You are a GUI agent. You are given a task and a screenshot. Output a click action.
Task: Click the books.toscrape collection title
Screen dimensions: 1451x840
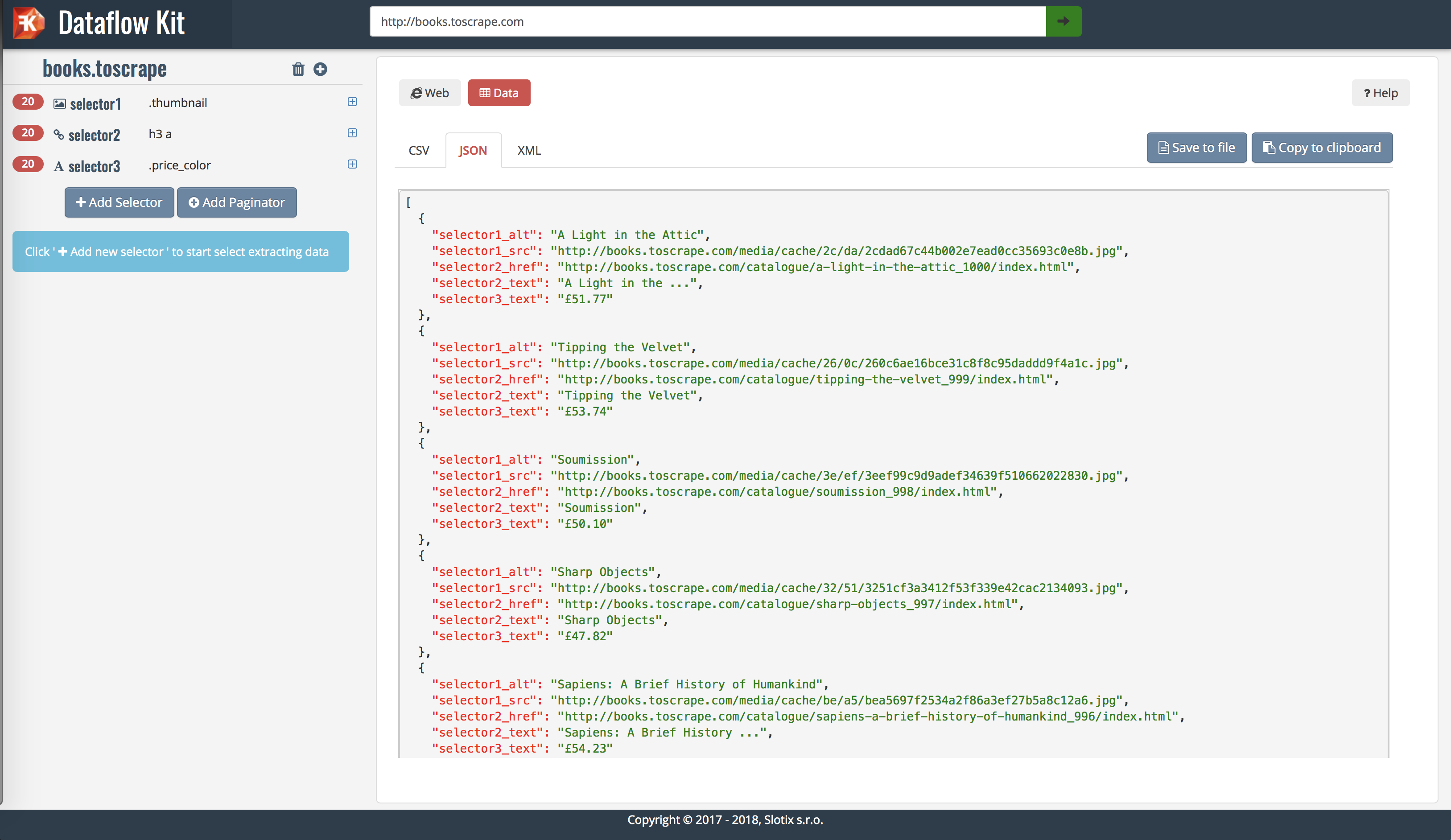pyautogui.click(x=105, y=69)
